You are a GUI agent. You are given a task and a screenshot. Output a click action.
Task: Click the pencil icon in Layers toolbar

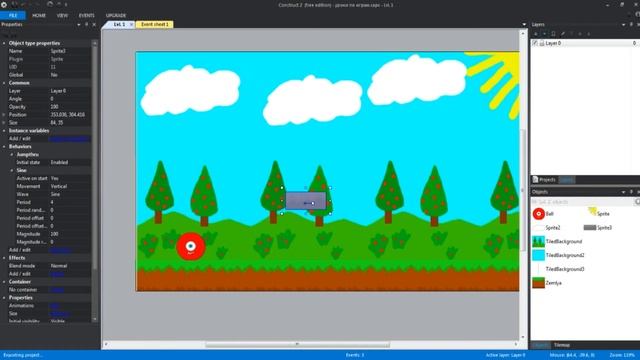pyautogui.click(x=562, y=34)
